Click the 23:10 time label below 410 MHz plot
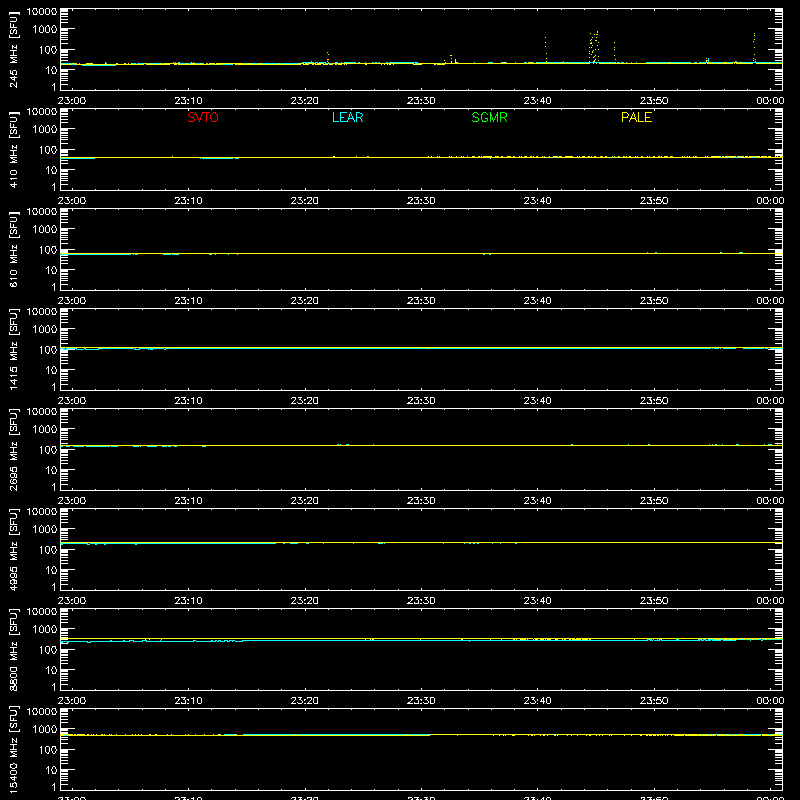 (188, 201)
